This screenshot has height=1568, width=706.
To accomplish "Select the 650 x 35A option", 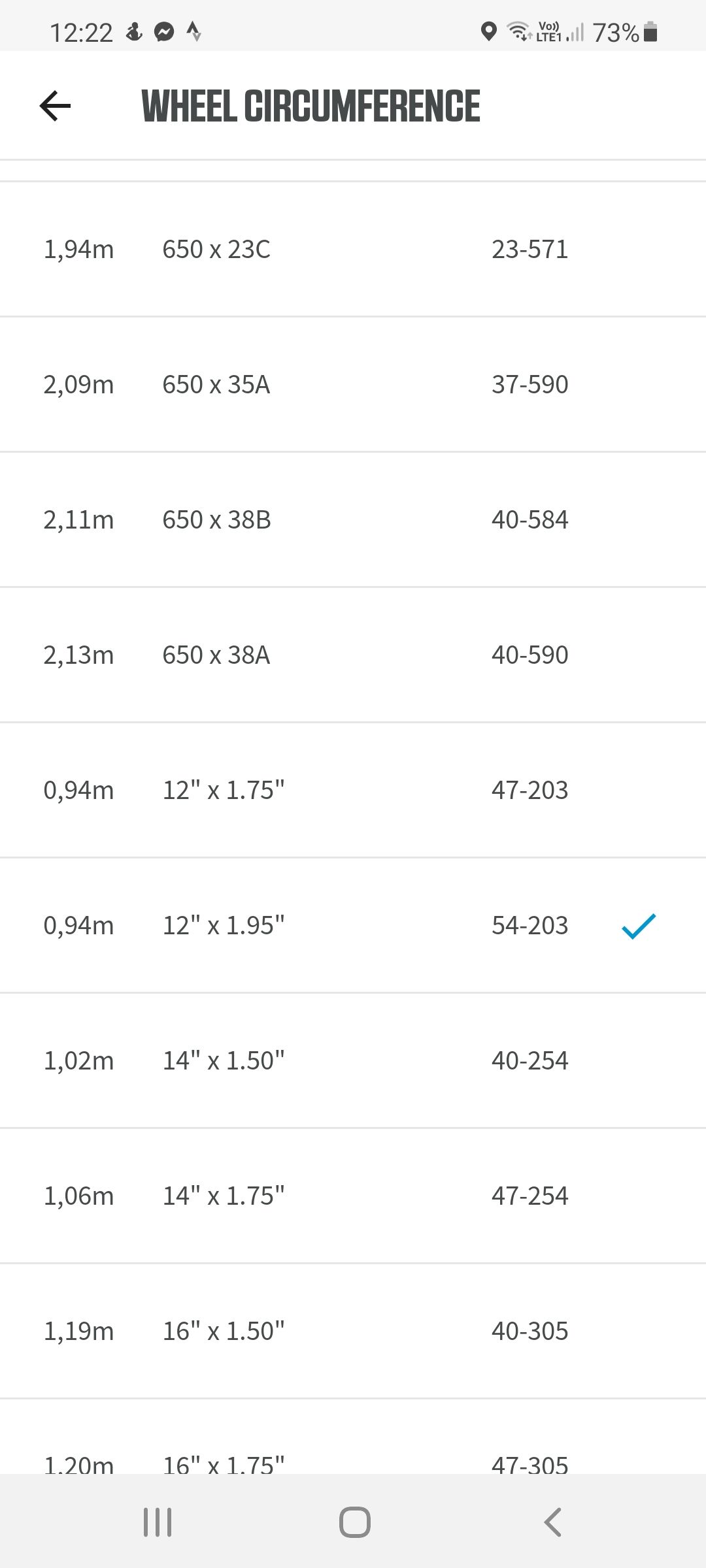I will [353, 385].
